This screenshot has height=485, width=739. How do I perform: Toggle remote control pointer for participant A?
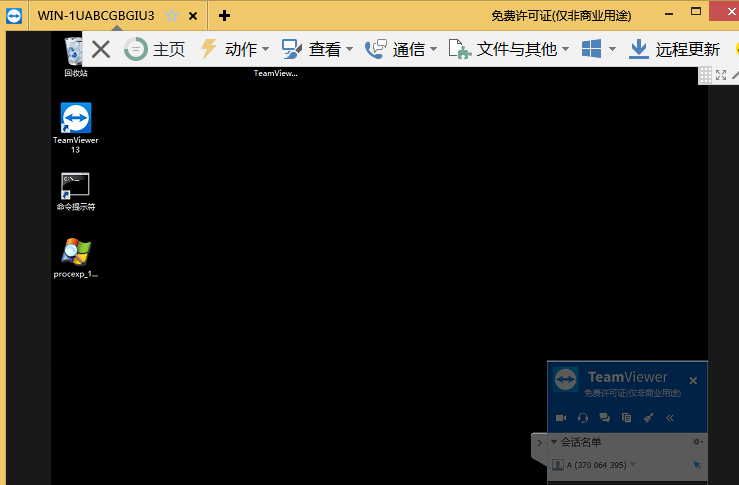click(x=696, y=465)
